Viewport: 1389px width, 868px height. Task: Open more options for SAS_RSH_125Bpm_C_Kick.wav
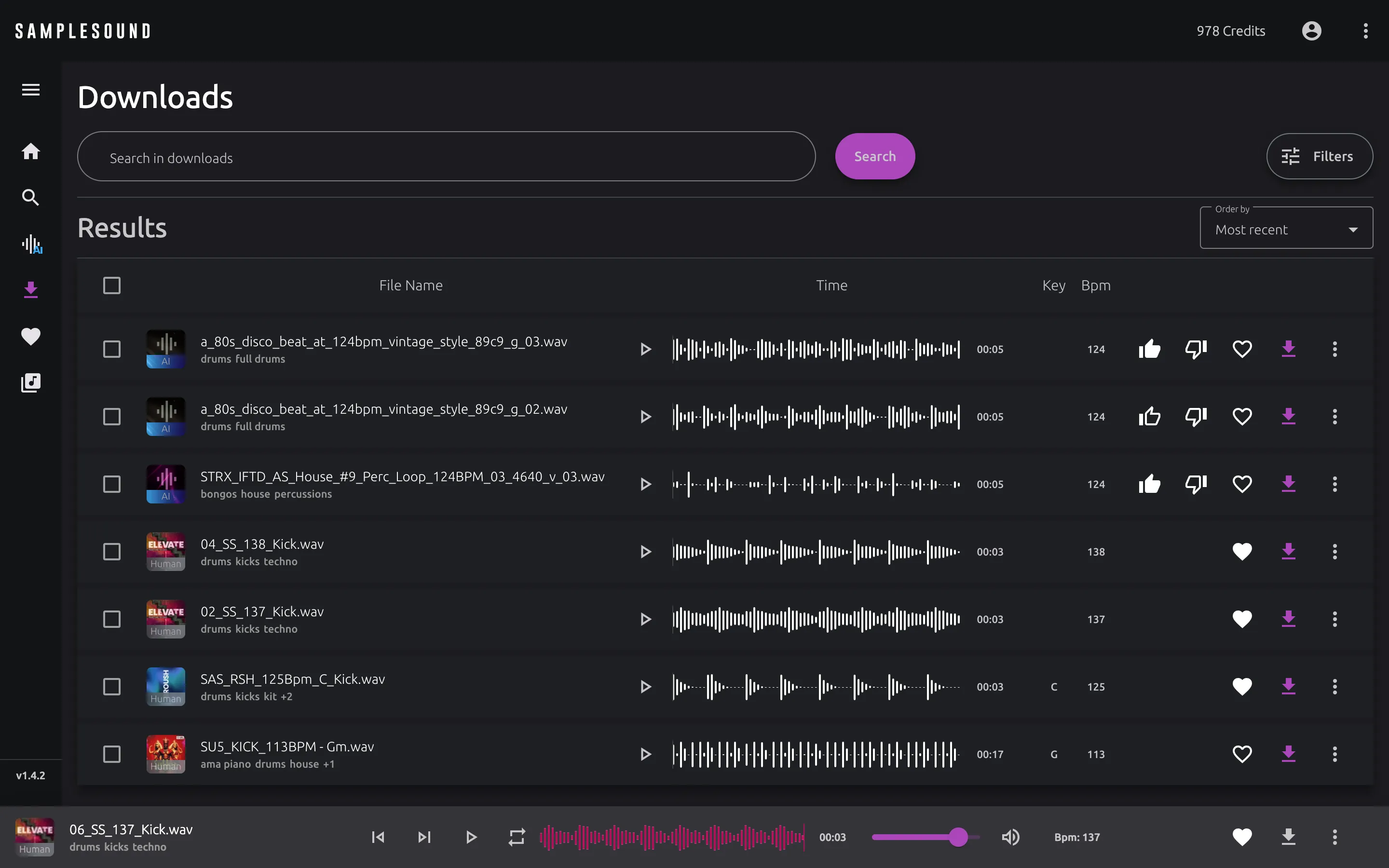coord(1335,687)
